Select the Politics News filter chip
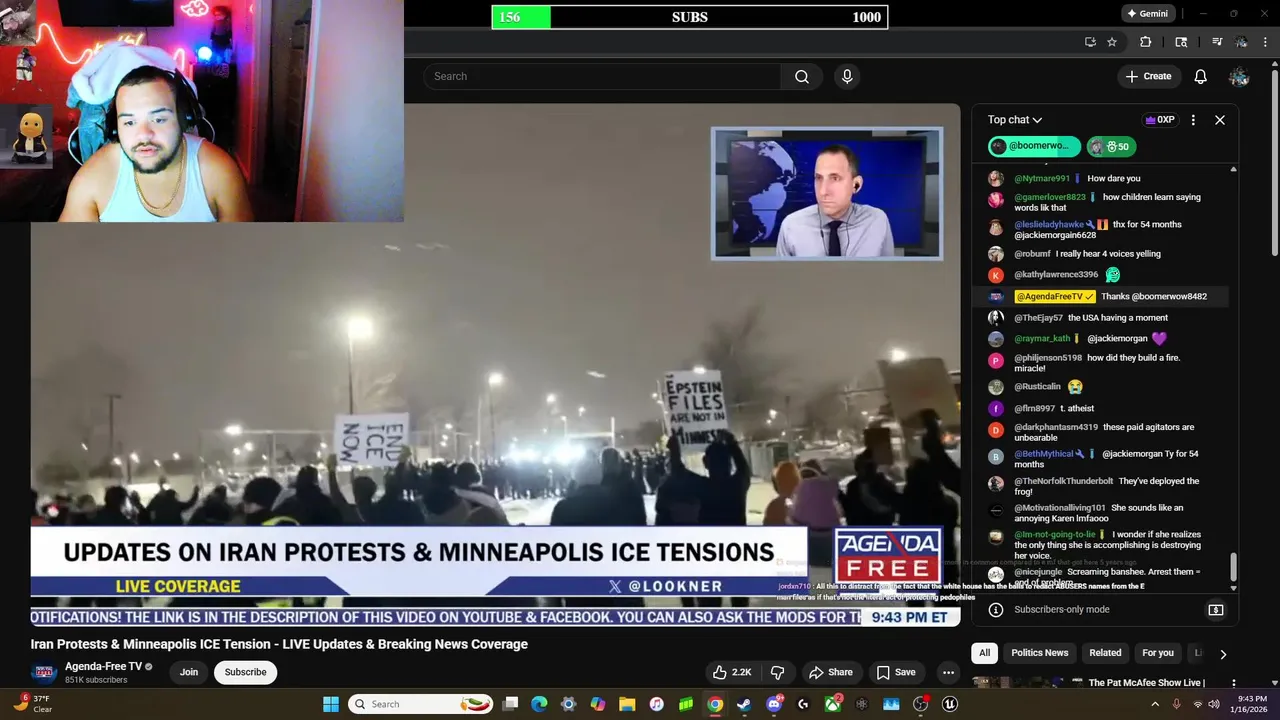The height and width of the screenshot is (720, 1280). [x=1039, y=653]
